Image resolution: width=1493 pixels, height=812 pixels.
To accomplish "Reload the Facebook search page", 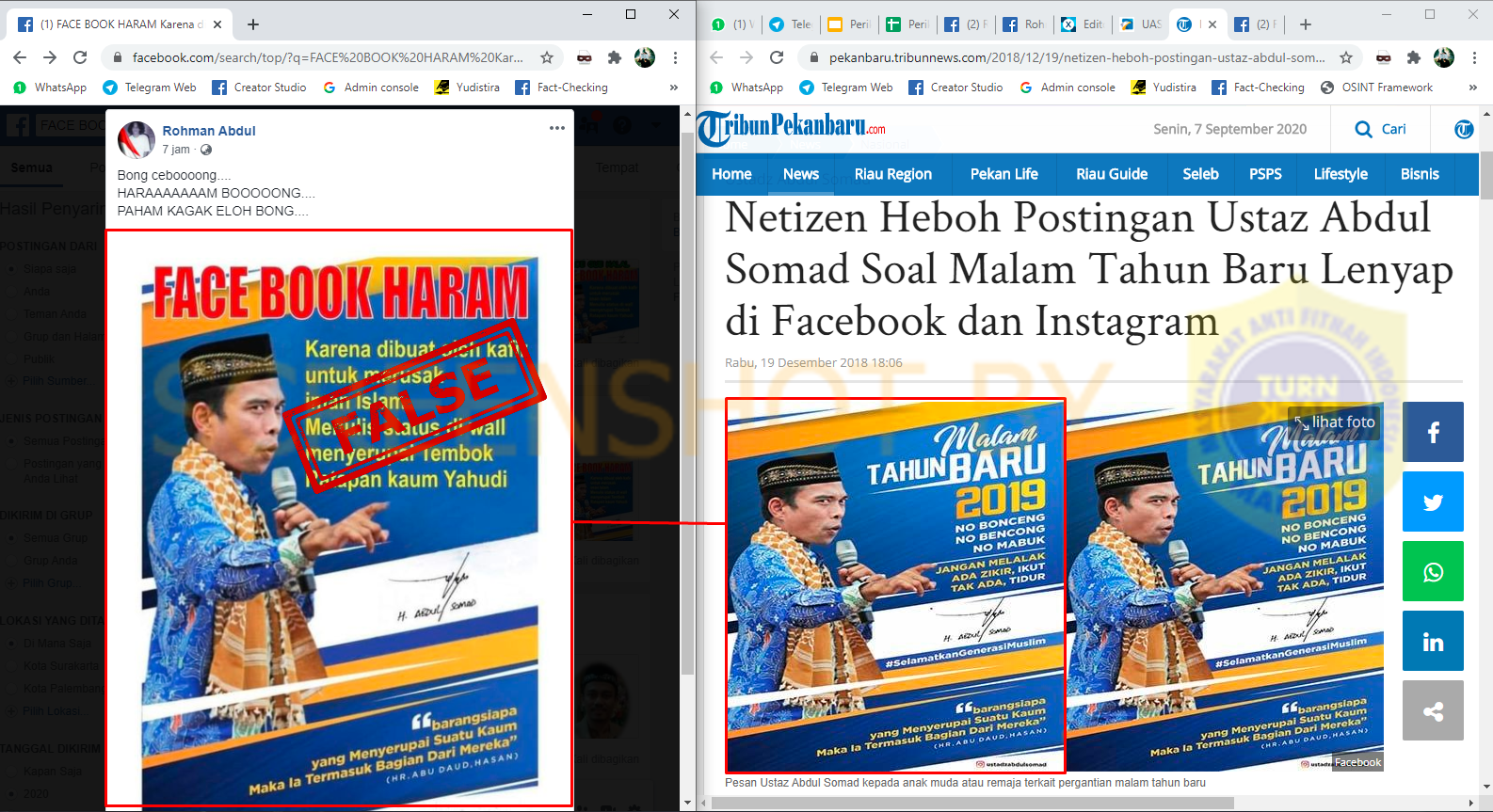I will 80,57.
